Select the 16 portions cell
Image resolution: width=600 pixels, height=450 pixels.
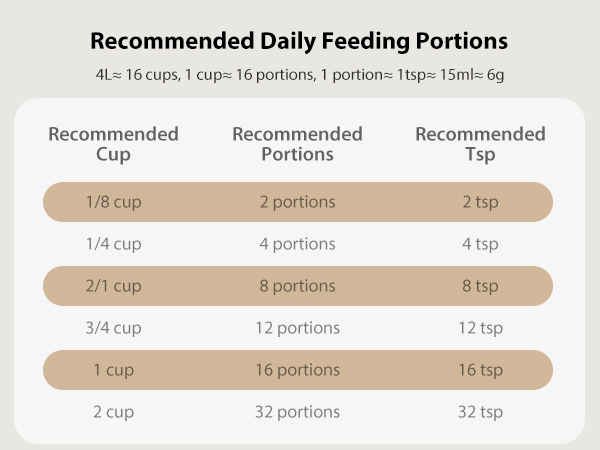(x=297, y=370)
